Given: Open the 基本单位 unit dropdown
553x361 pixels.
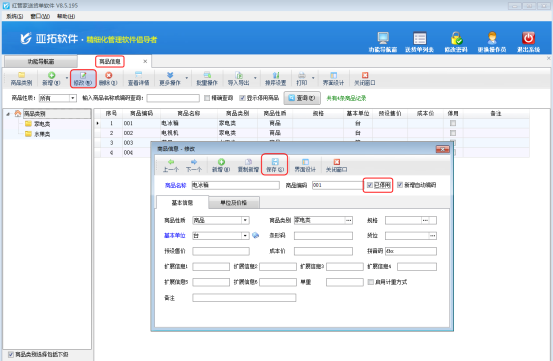Looking at the screenshot, I should coord(245,235).
